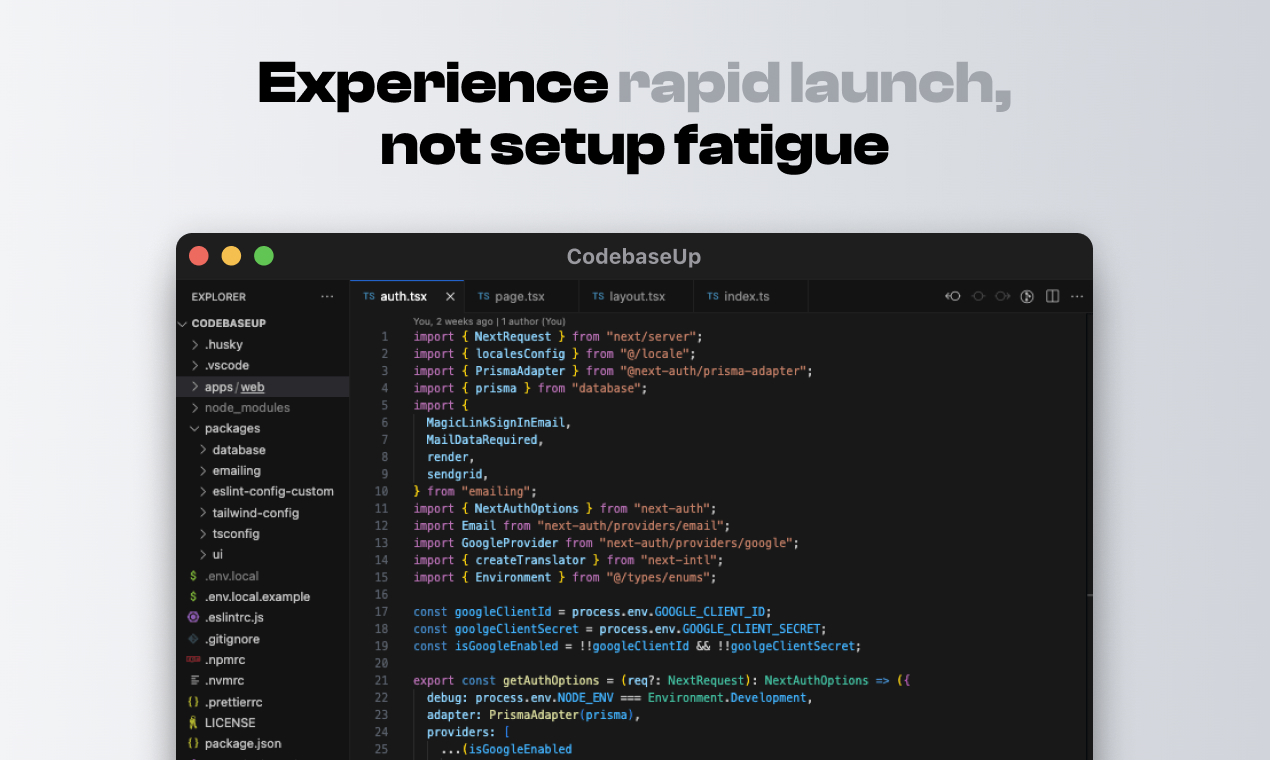
Task: Switch to the page.tsx tab
Action: tap(521, 296)
